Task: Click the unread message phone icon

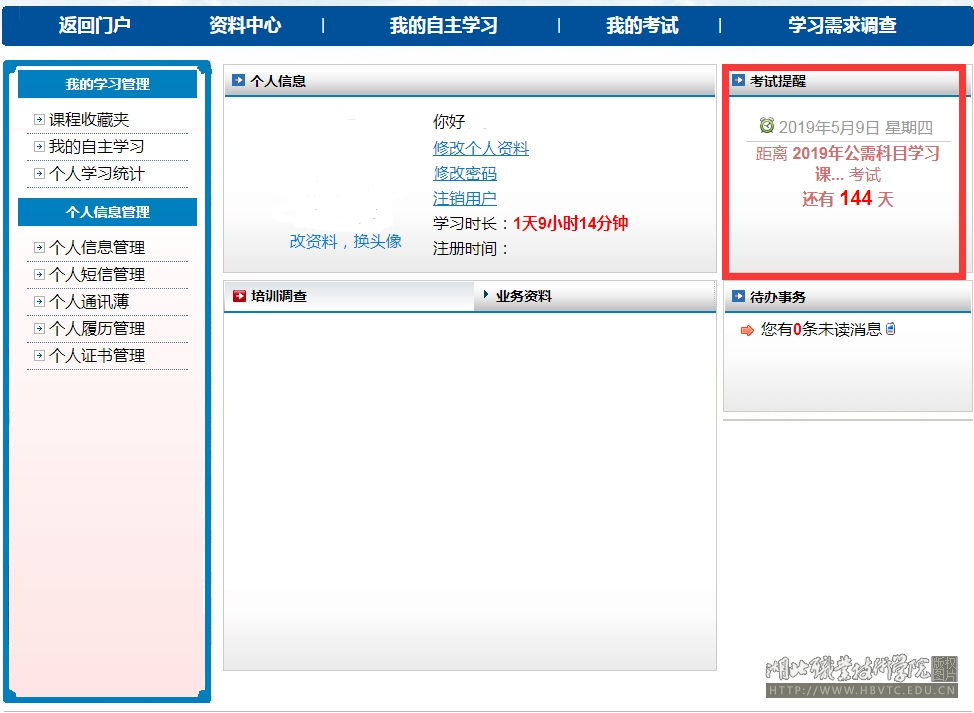Action: click(x=891, y=329)
